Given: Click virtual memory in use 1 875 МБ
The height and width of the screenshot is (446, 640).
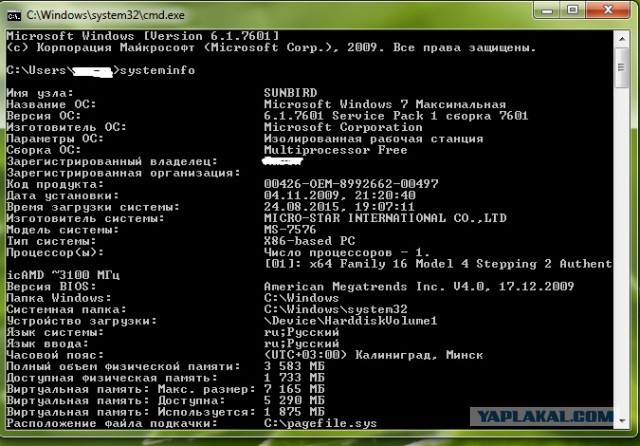Looking at the screenshot, I should point(294,412).
